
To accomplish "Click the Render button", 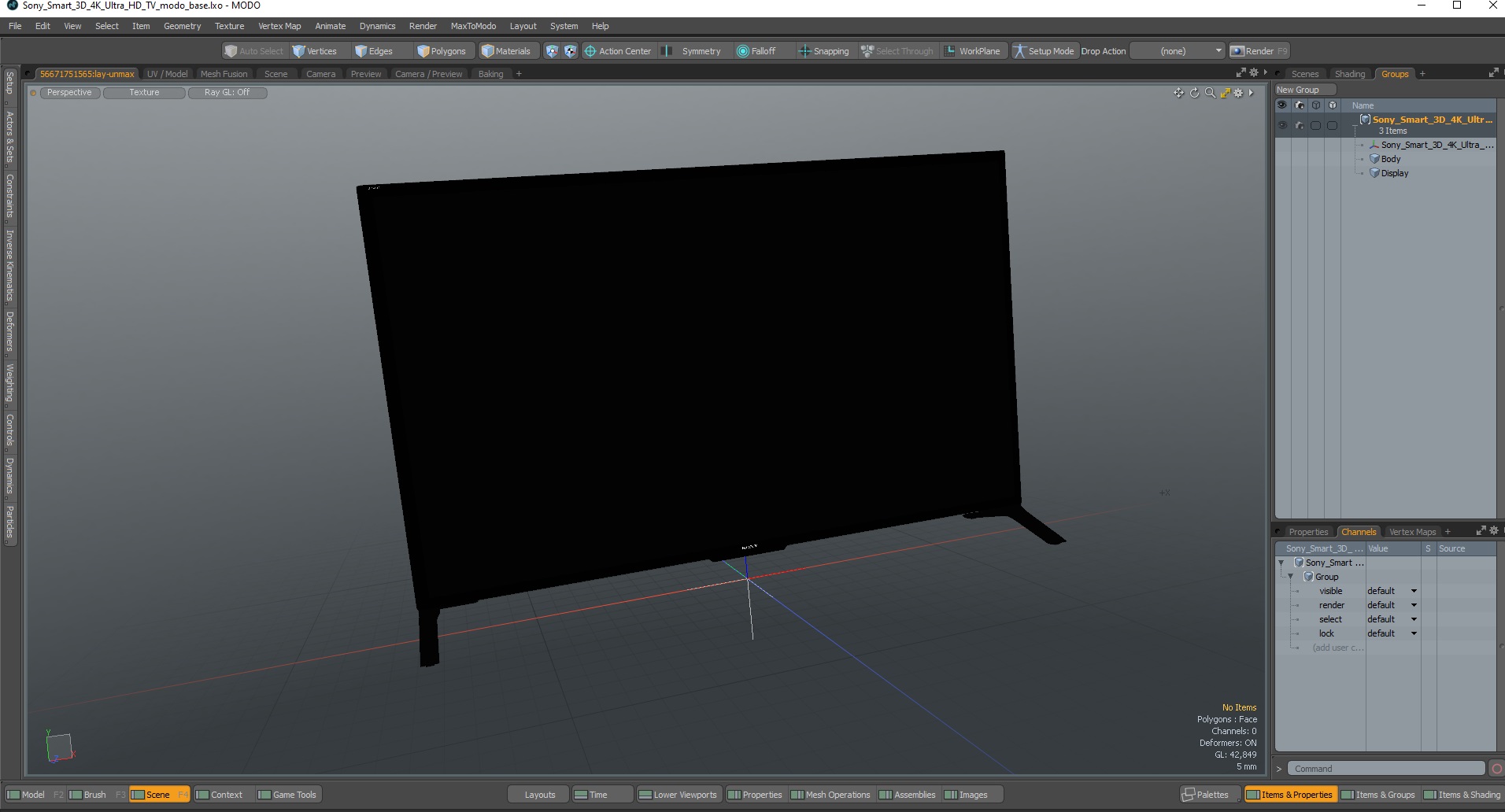I will (1259, 51).
